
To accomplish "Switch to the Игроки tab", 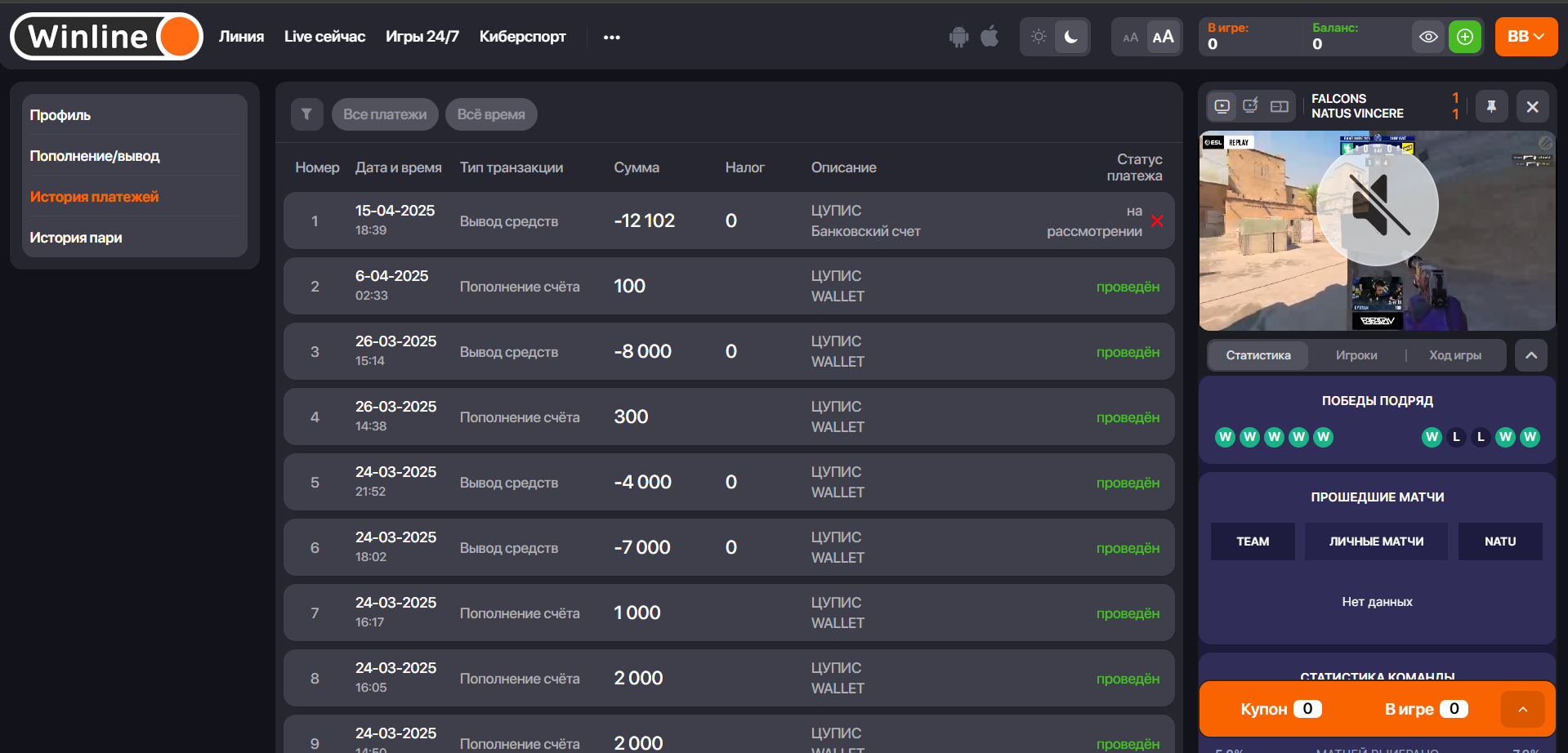I will click(x=1356, y=355).
